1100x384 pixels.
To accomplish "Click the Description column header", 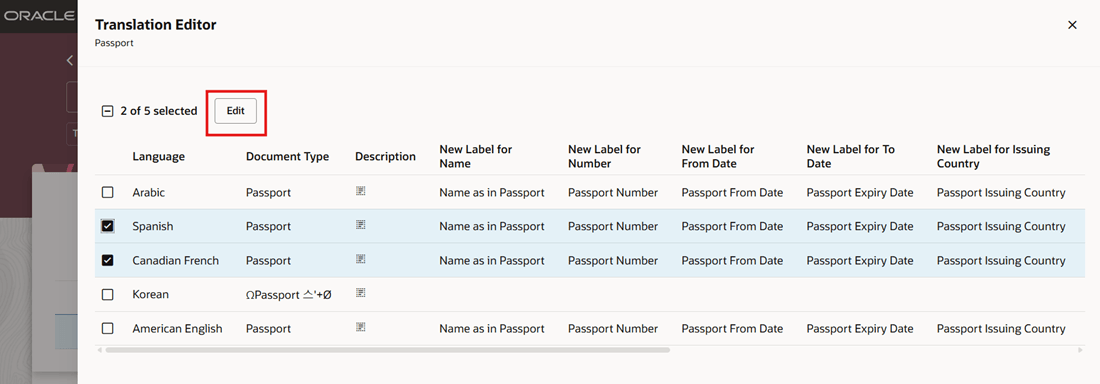I will click(386, 157).
